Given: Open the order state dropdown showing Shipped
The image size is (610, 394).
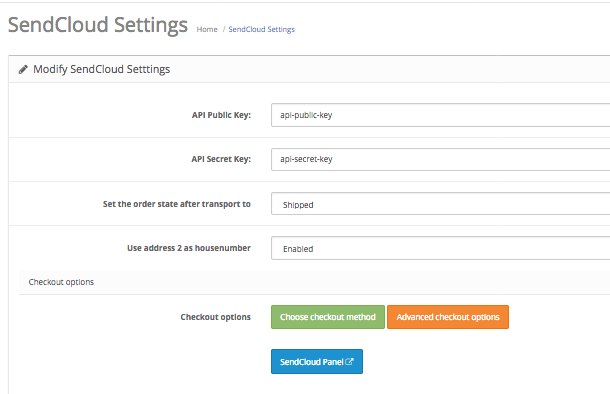Looking at the screenshot, I should [x=440, y=203].
